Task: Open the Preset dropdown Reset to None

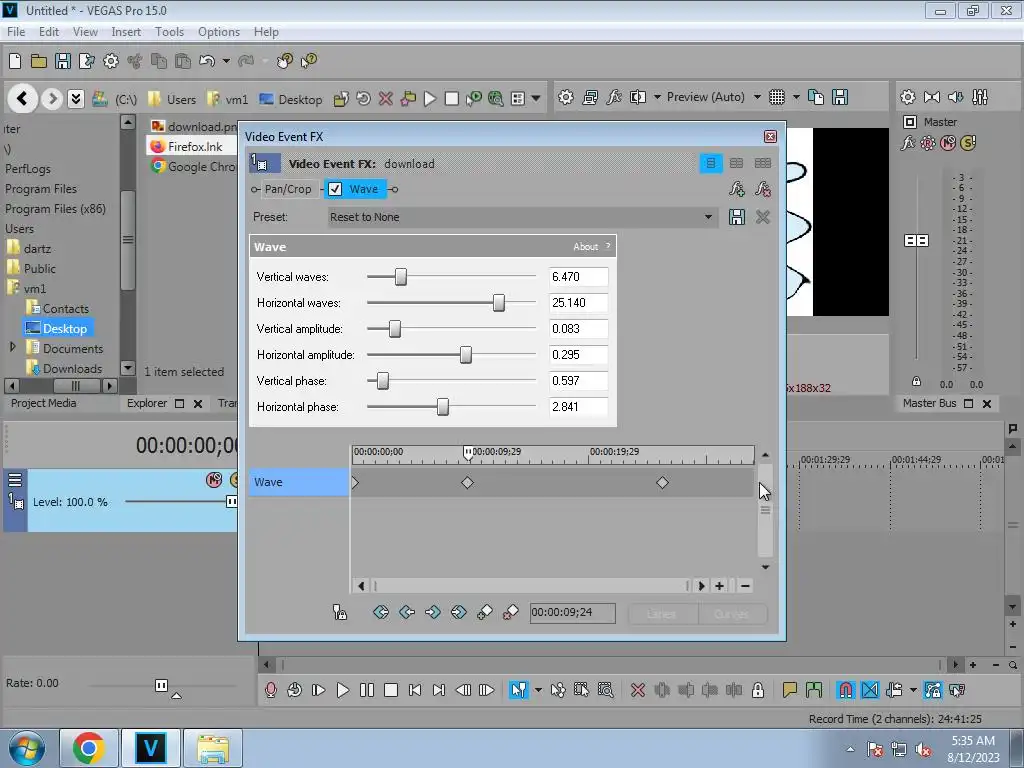Action: pos(522,217)
